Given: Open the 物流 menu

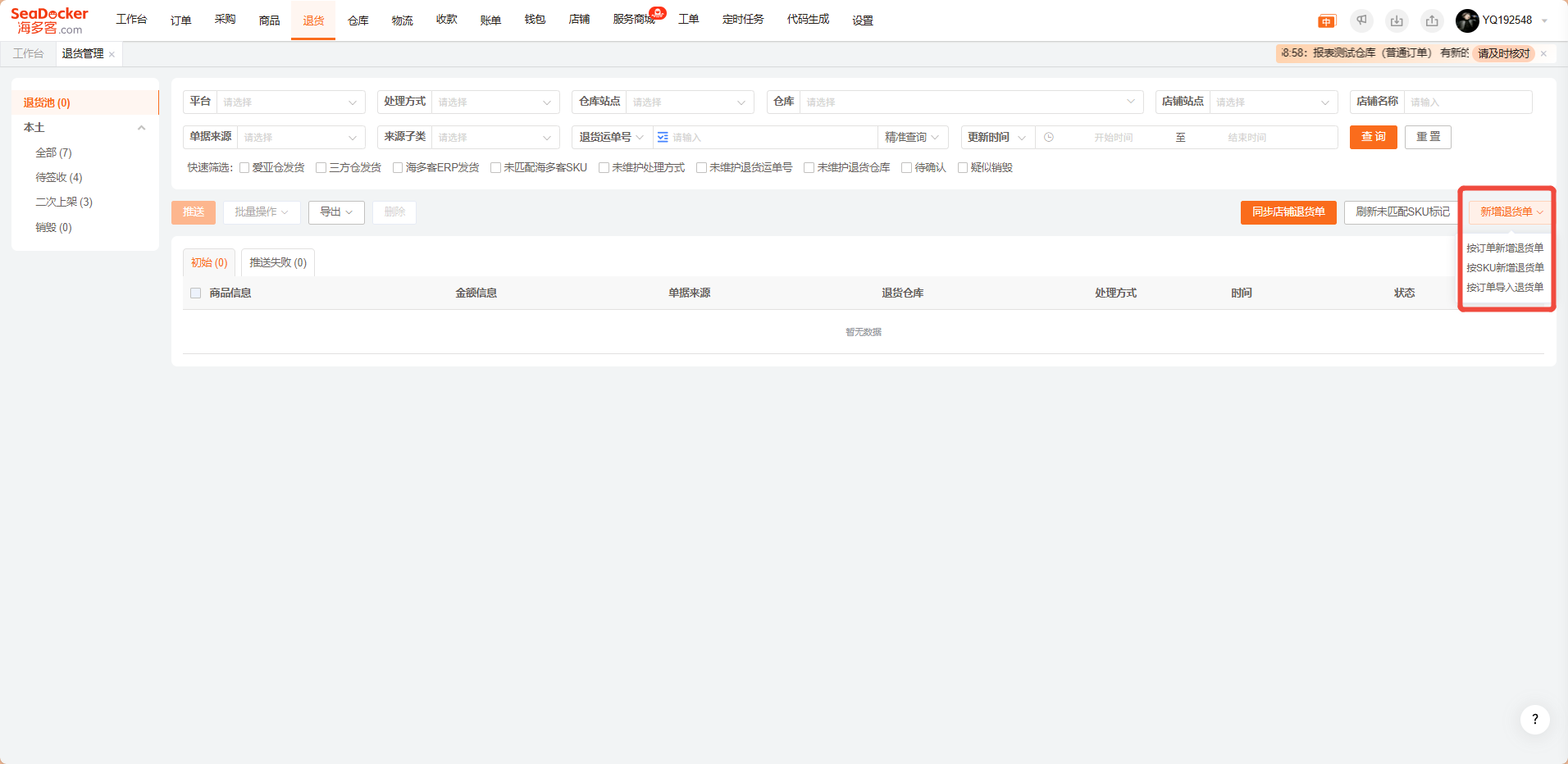Looking at the screenshot, I should pos(403,20).
